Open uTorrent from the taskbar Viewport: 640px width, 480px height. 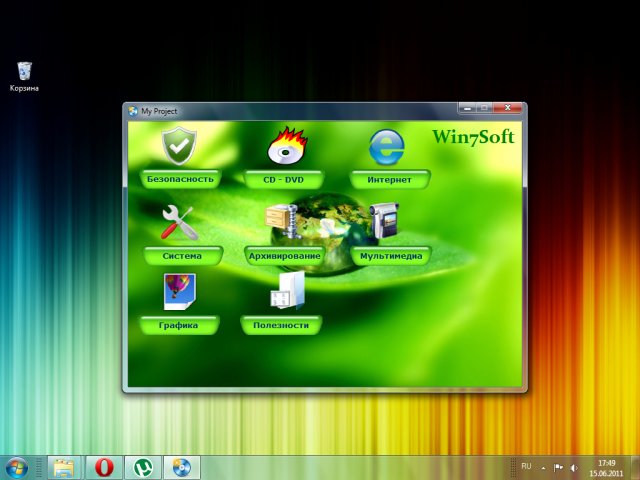[x=143, y=468]
